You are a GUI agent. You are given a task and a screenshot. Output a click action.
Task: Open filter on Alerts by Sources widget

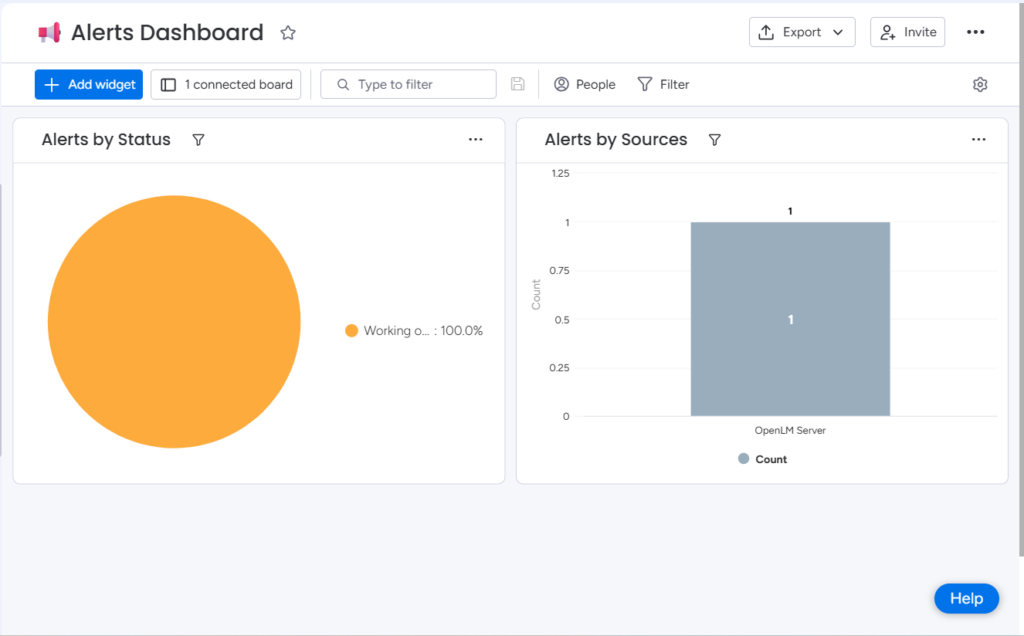click(x=714, y=140)
